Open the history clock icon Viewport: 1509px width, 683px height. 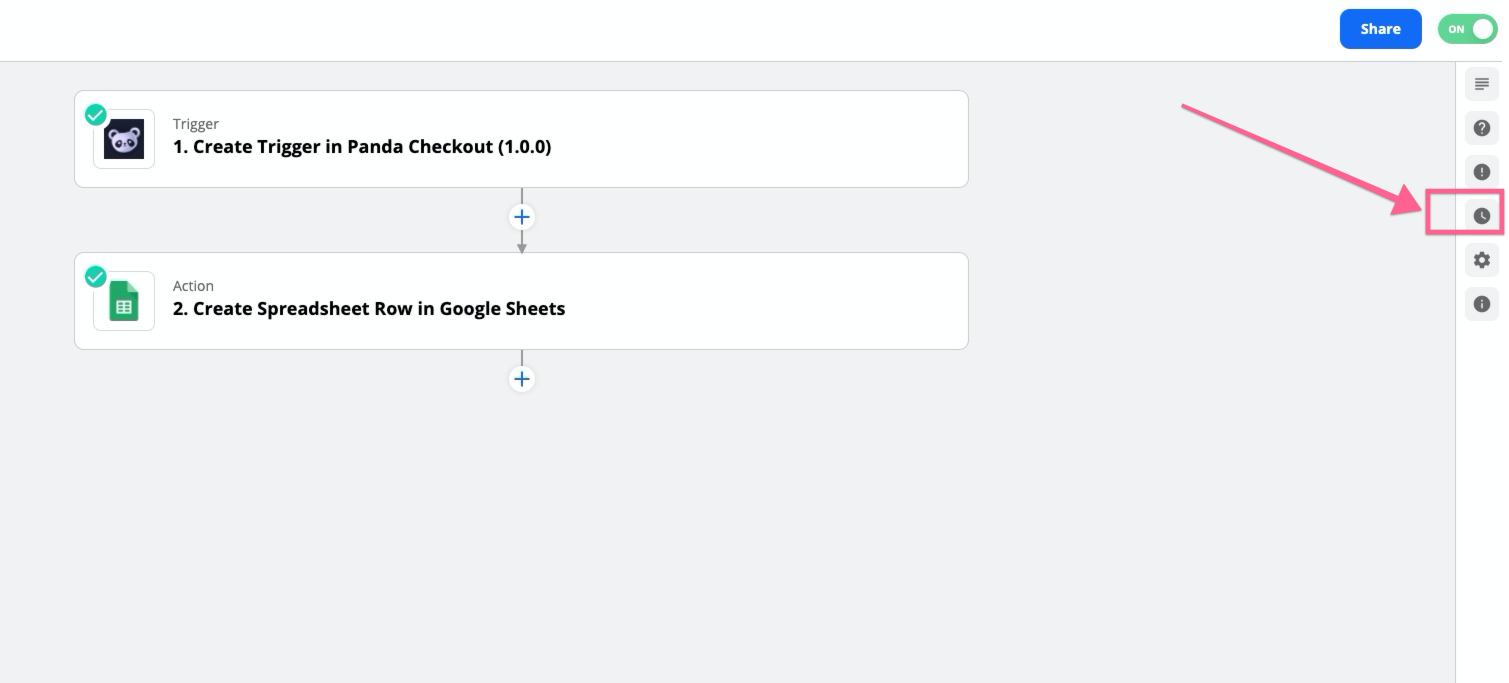point(1482,215)
